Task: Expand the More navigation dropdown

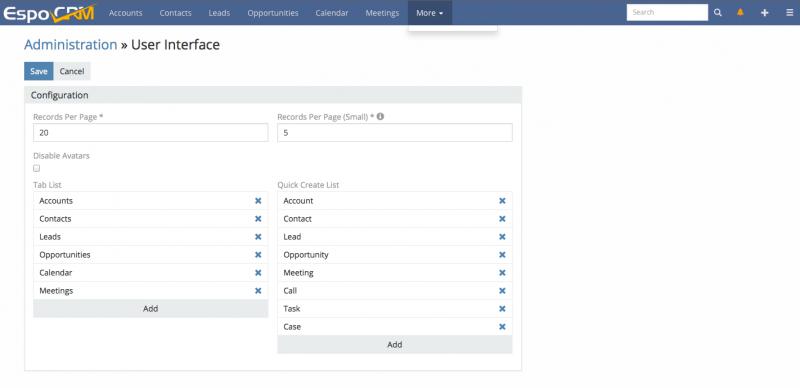Action: pos(430,13)
